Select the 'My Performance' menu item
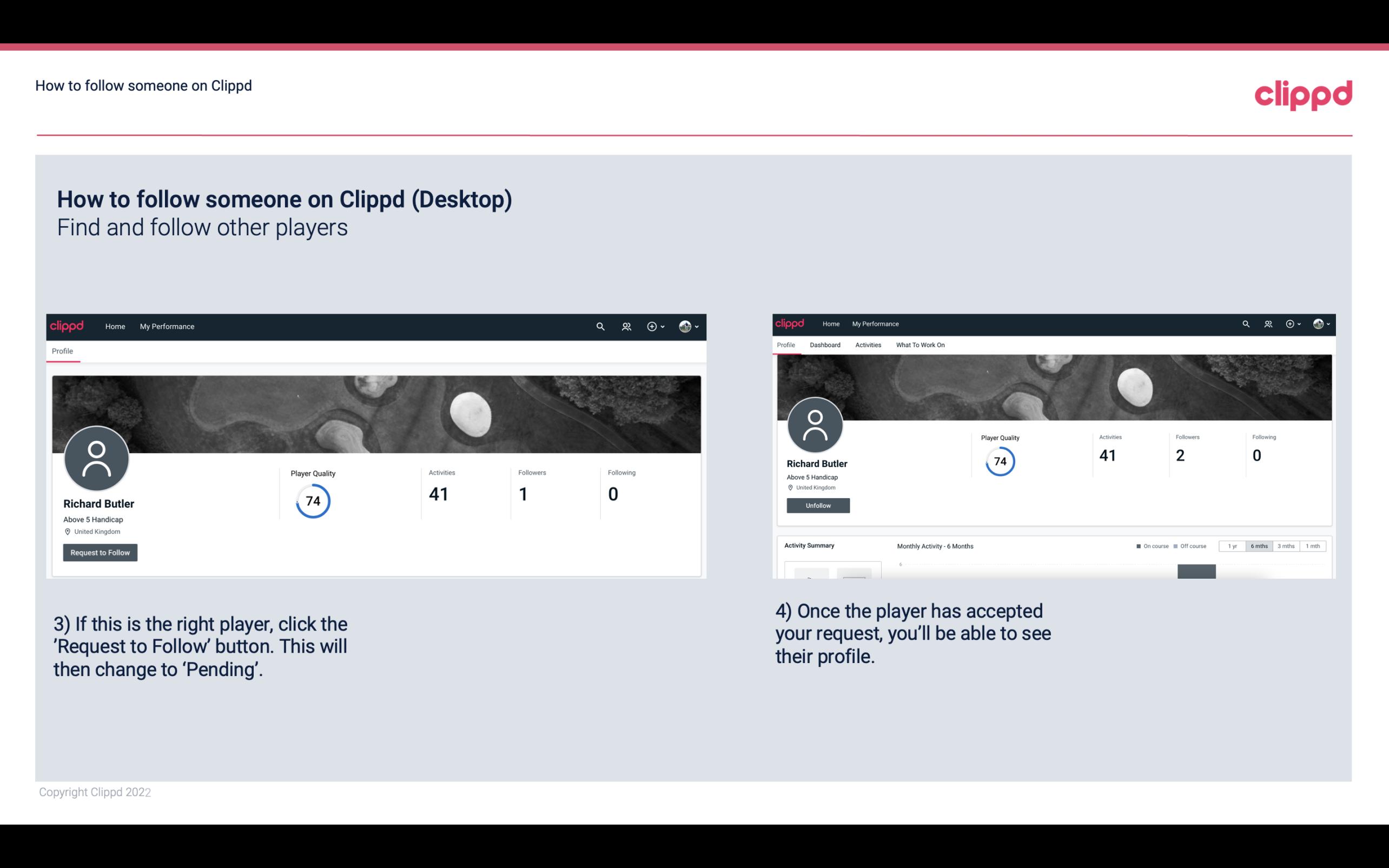The height and width of the screenshot is (868, 1389). [x=167, y=326]
